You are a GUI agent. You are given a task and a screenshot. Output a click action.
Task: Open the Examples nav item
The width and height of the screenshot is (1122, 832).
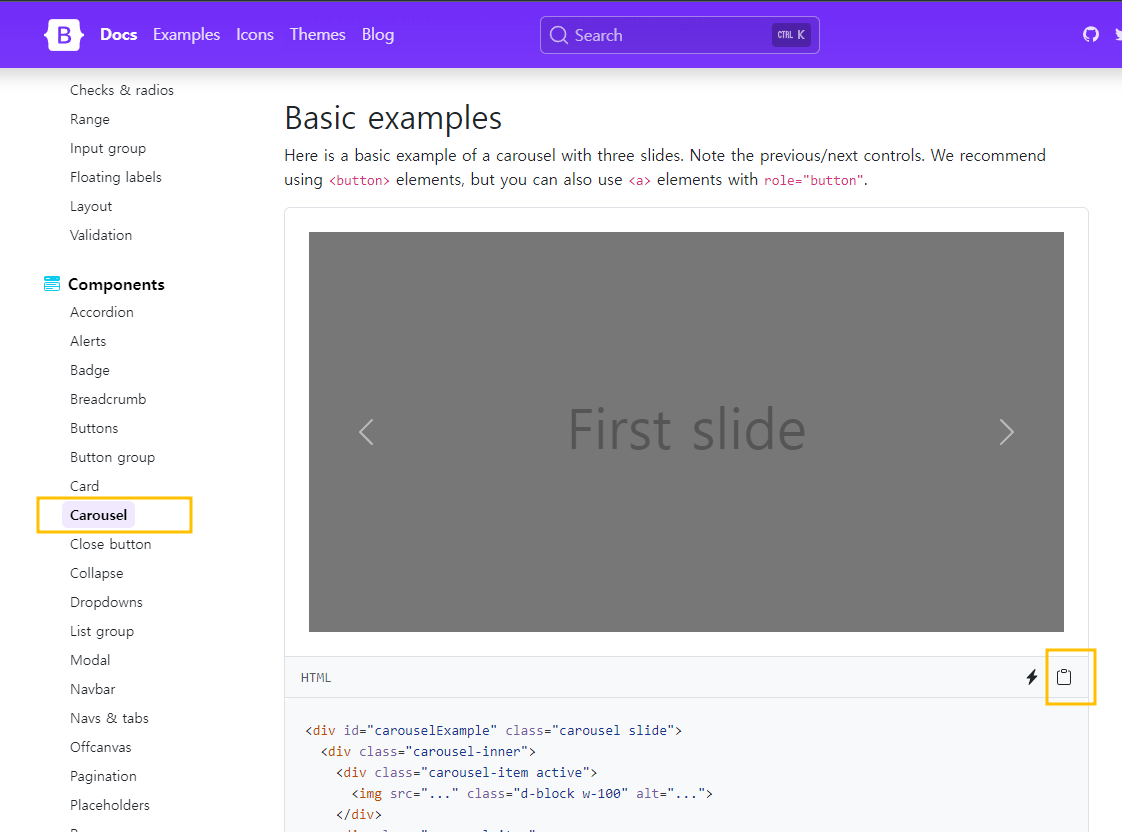(186, 34)
